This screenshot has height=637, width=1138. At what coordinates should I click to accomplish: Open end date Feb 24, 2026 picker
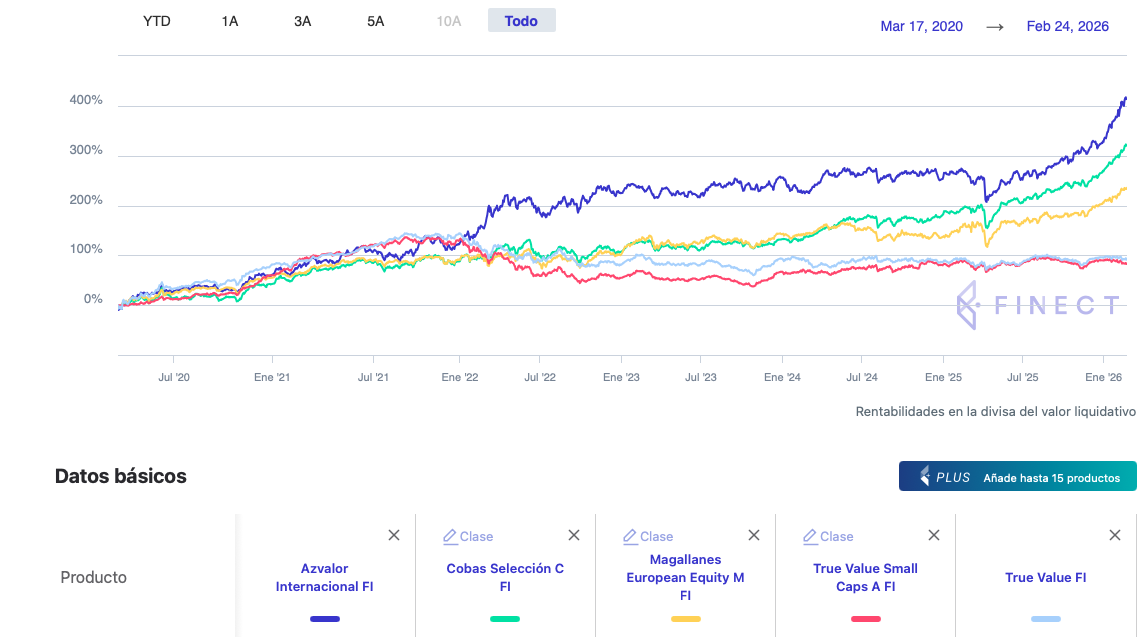pos(1067,27)
